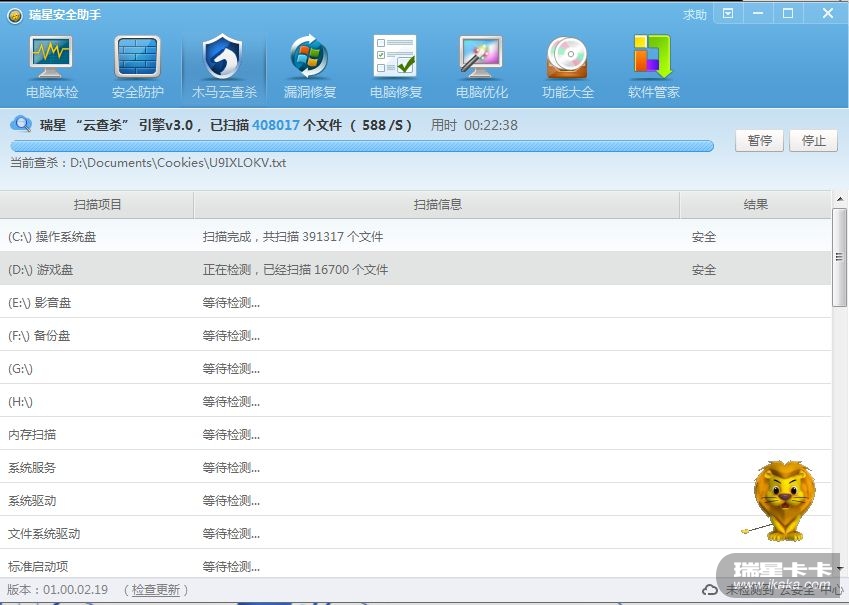The height and width of the screenshot is (605, 849).
Task: Click the cloud icon in status bar
Action: pyautogui.click(x=710, y=590)
